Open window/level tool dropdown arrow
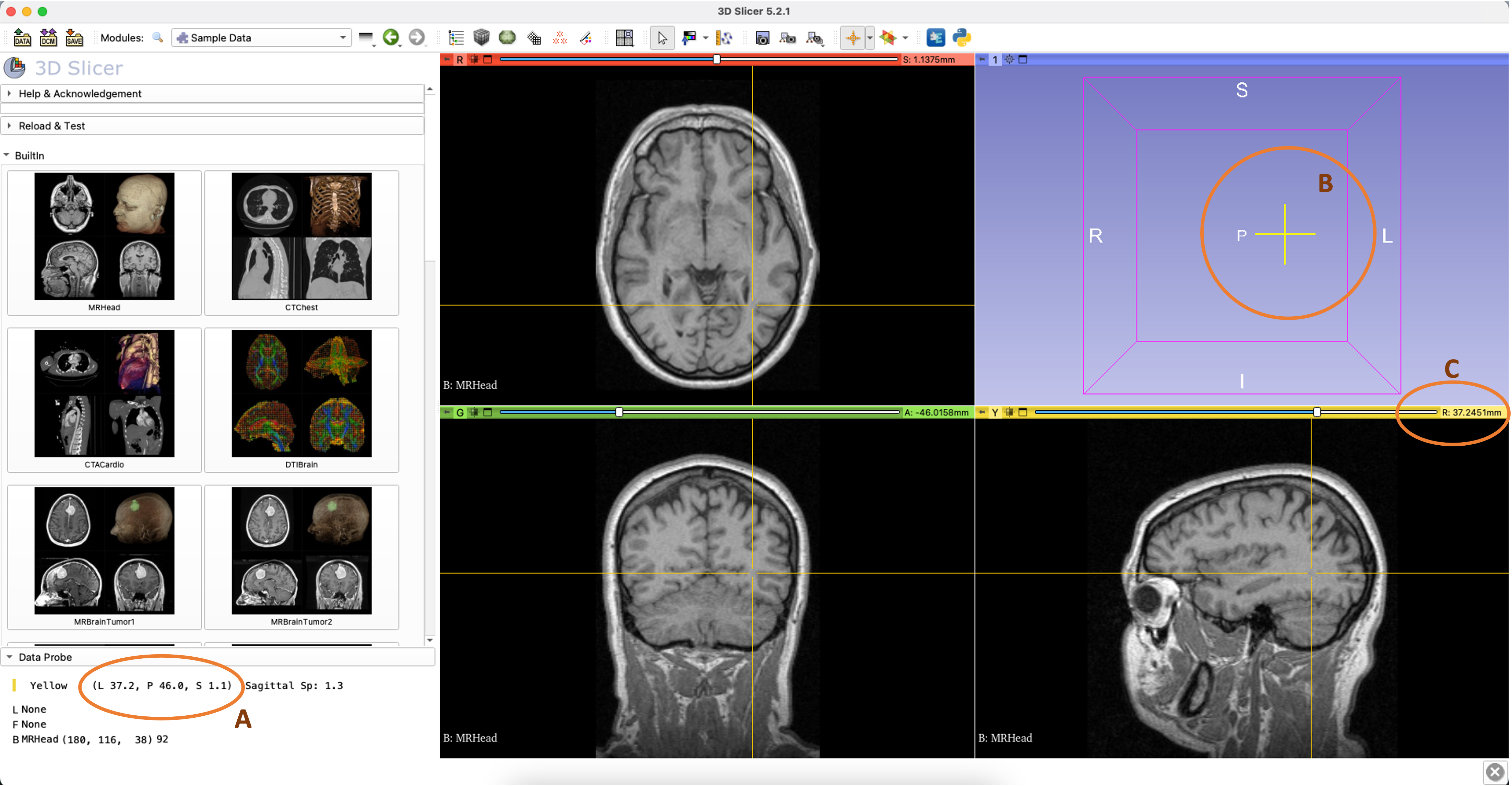Screen dimensions: 1512x786 click(705, 38)
